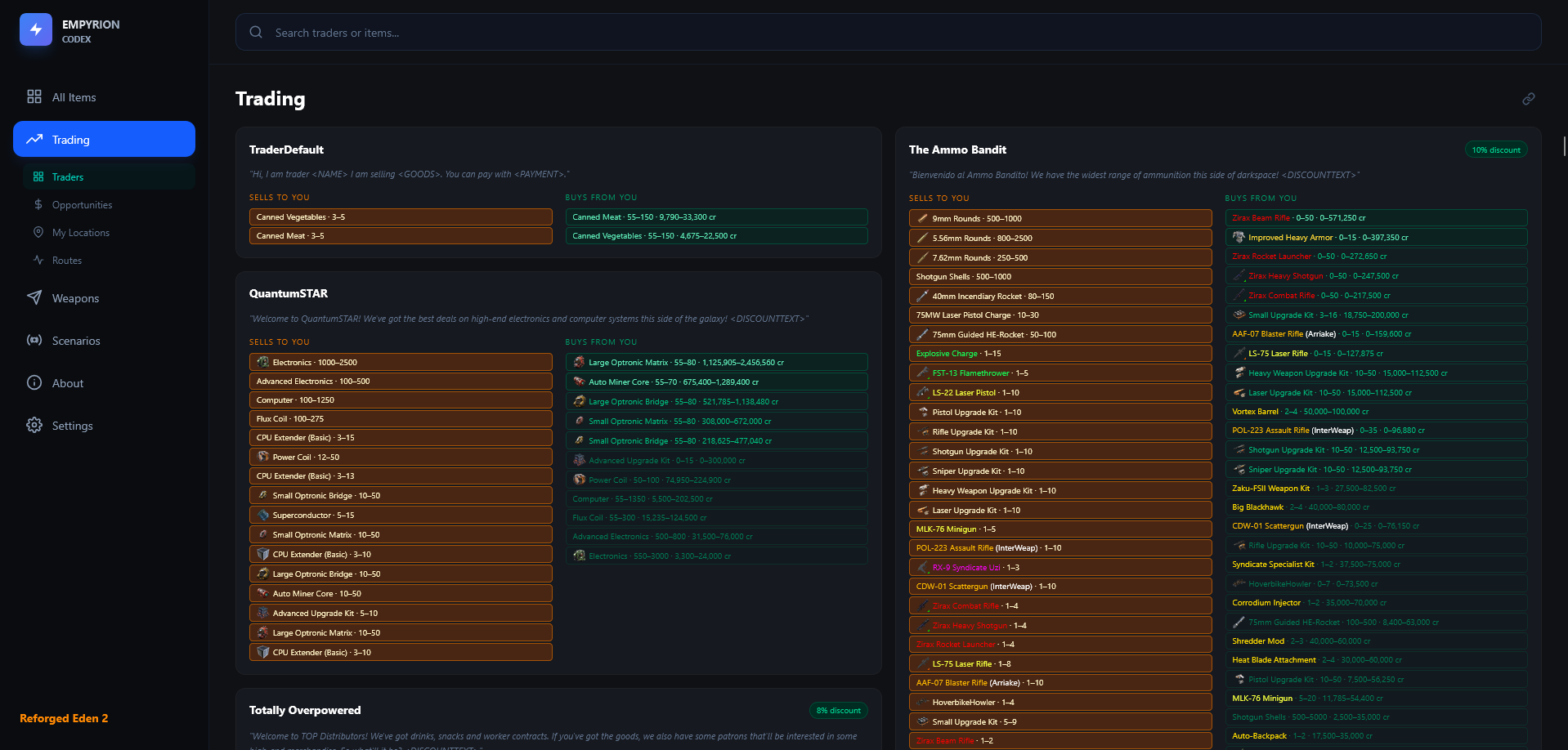Click the Empyrion Codex lightning logo
The height and width of the screenshot is (750, 1568).
(36, 30)
